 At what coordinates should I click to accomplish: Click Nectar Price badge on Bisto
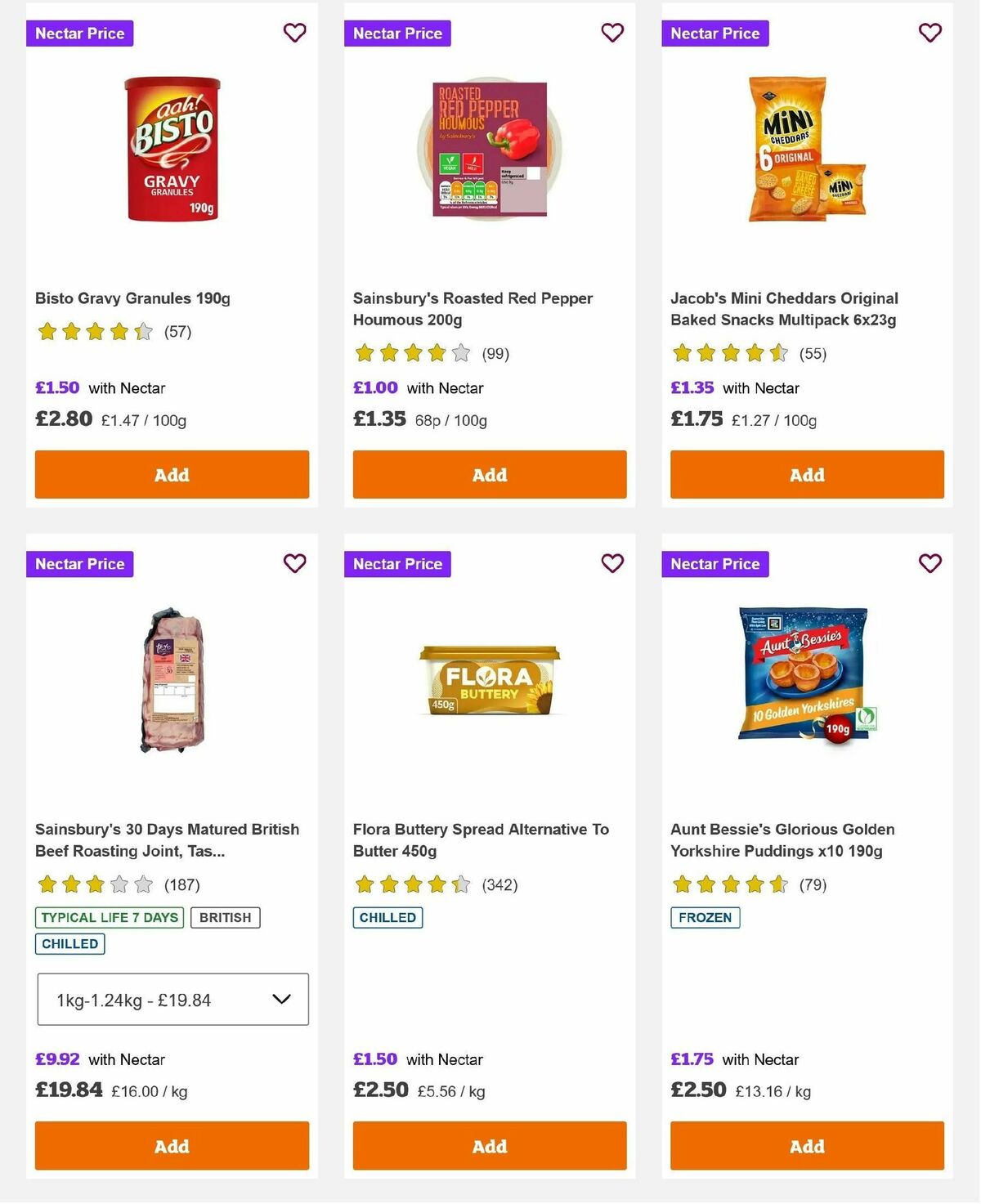(79, 34)
